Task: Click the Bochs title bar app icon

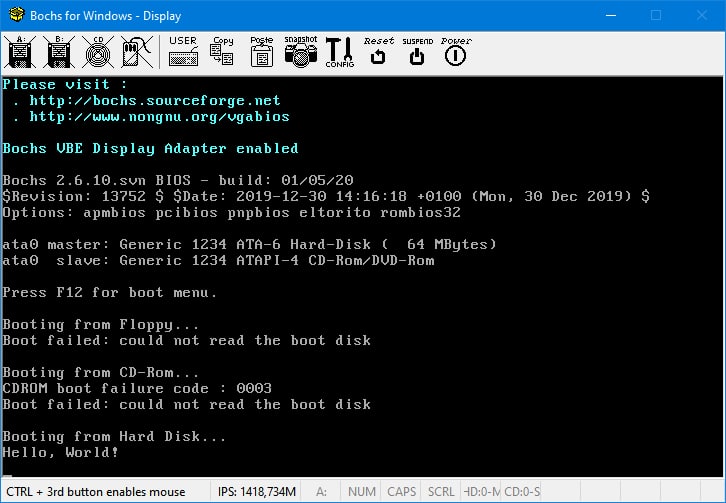Action: pyautogui.click(x=17, y=15)
